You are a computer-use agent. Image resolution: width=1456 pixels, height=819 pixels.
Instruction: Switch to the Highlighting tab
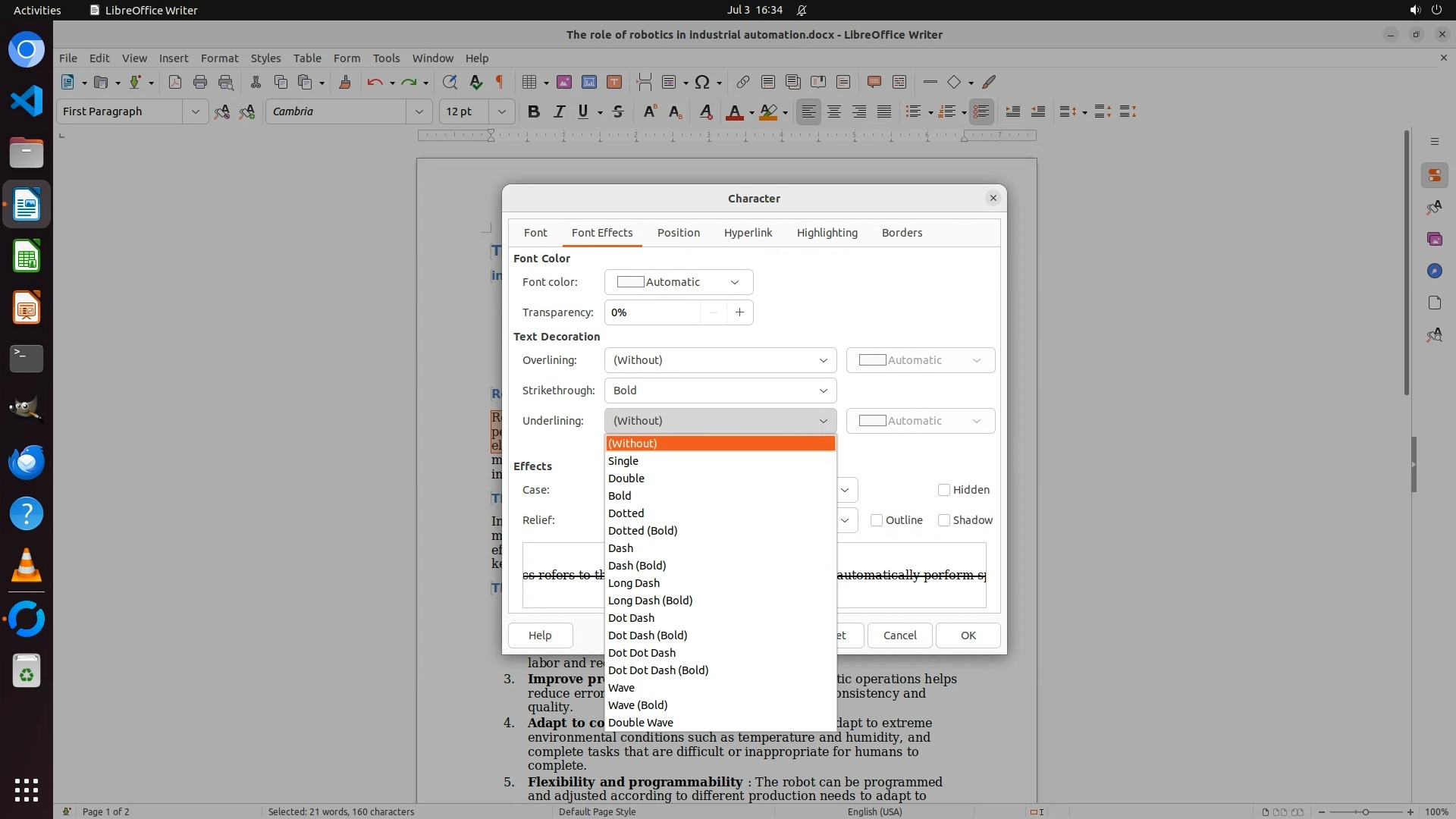827,233
